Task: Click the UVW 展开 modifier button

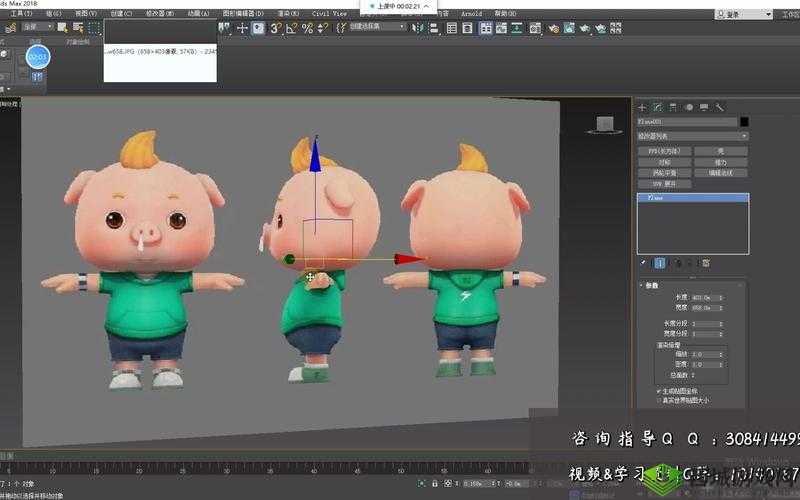Action: (664, 184)
